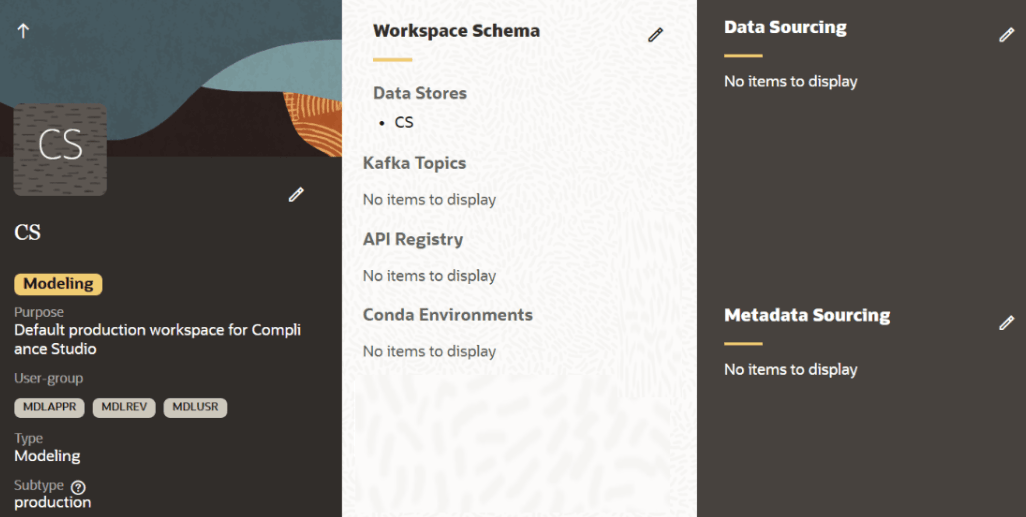Click the Conda Environments heading
Image resolution: width=1026 pixels, height=517 pixels.
click(447, 315)
